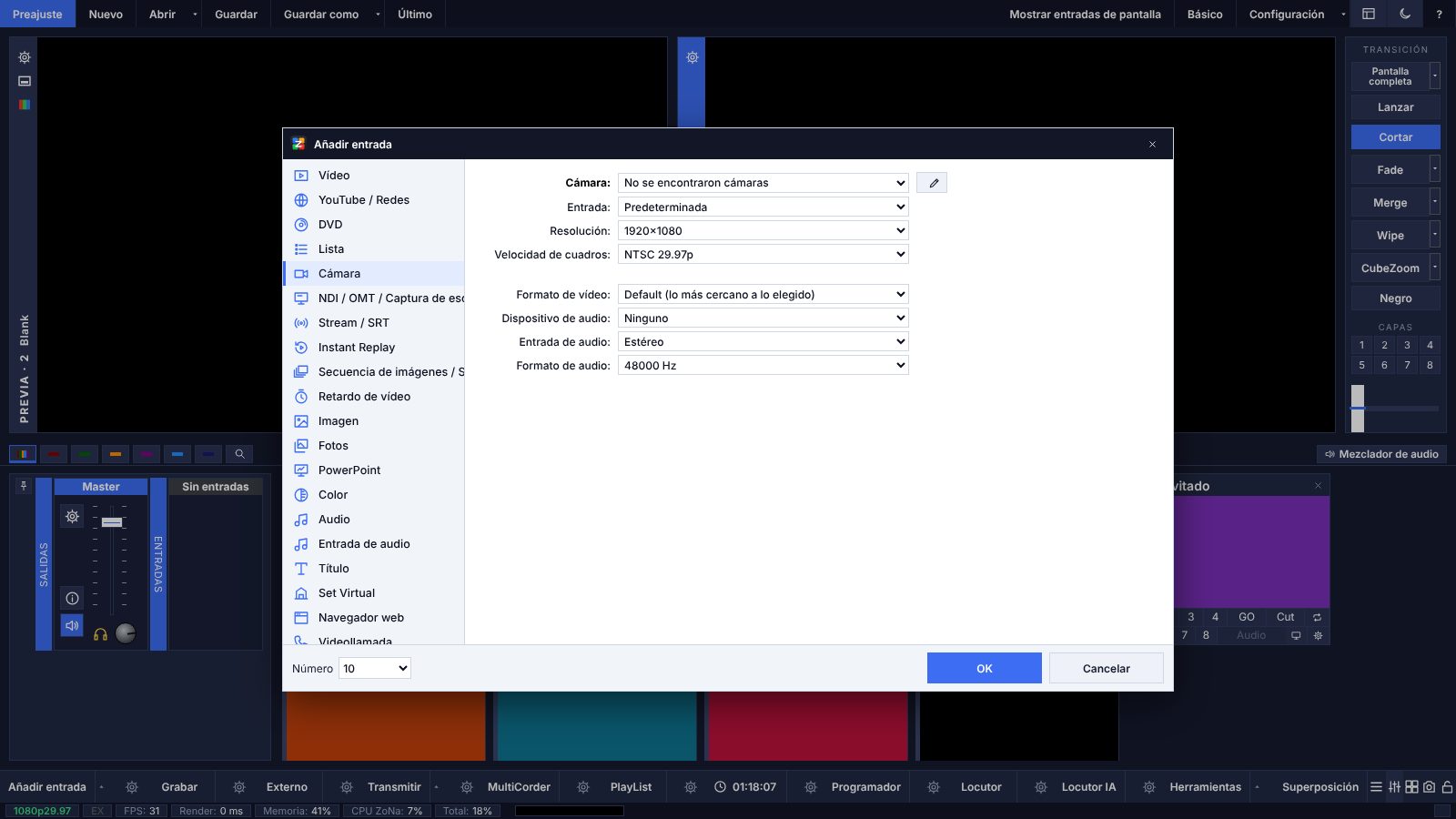This screenshot has width=1456, height=819.
Task: Click the Master info icon
Action: point(72,598)
